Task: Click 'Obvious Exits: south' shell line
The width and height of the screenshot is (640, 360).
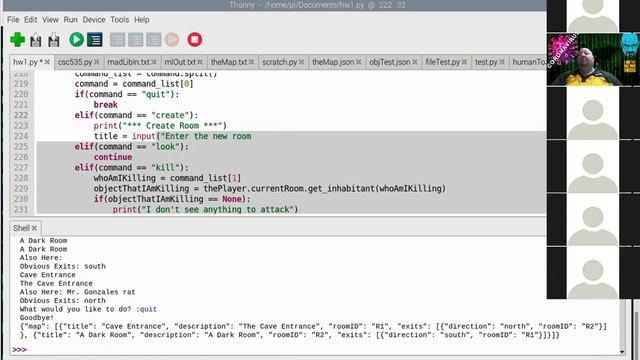Action: click(62, 267)
